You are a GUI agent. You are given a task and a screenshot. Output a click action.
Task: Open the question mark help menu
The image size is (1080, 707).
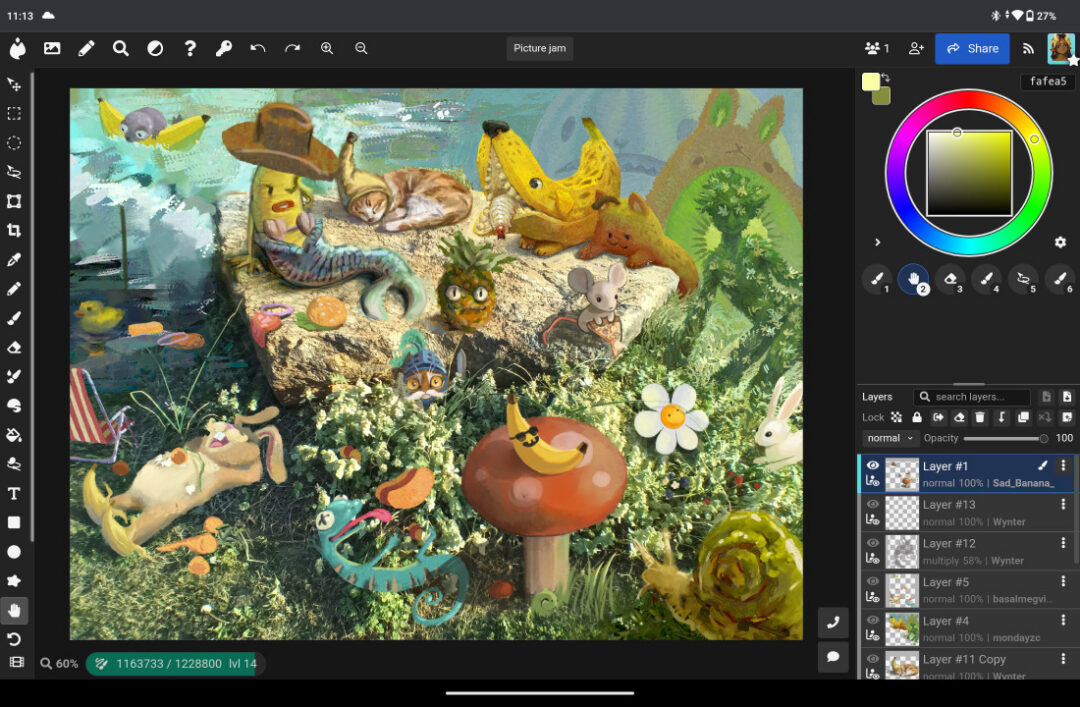coord(190,48)
